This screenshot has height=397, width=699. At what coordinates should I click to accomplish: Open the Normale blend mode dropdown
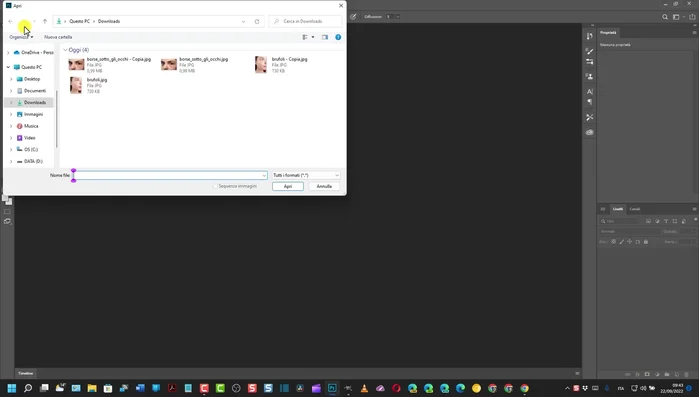629,232
